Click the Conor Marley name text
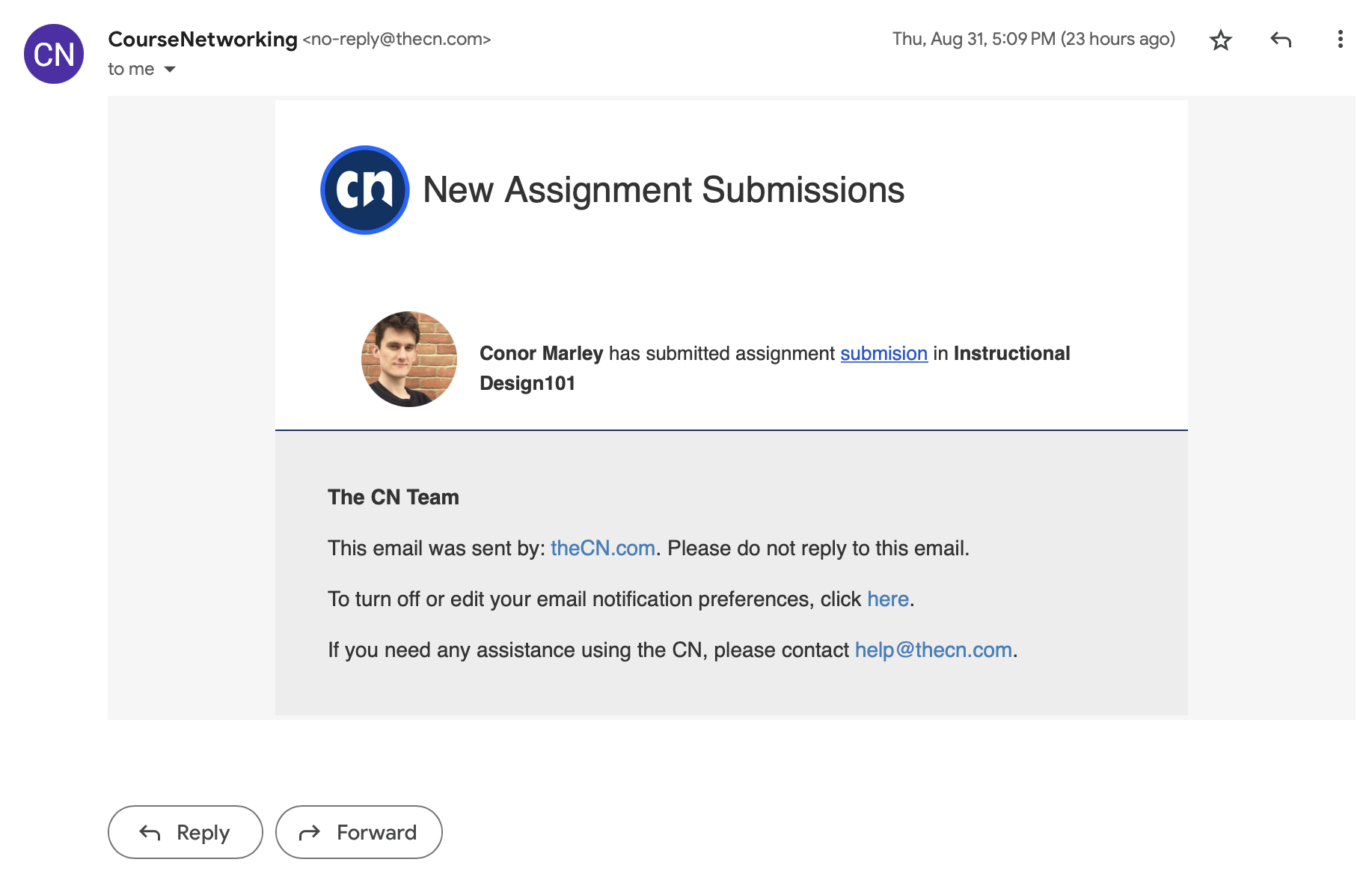Viewport: 1372px width, 889px height. [541, 353]
